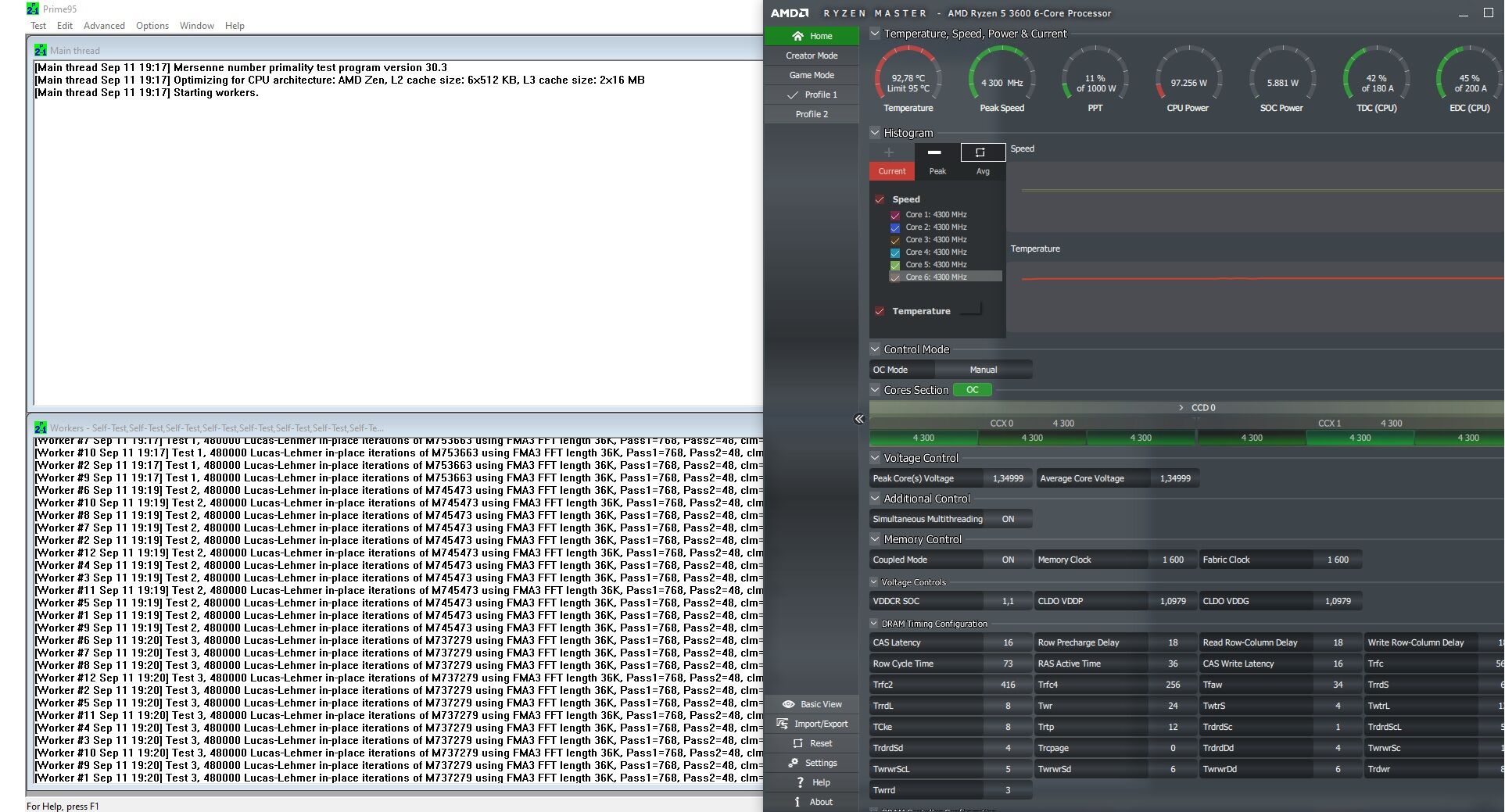Open the Edit menu in Prime95

[x=65, y=26]
